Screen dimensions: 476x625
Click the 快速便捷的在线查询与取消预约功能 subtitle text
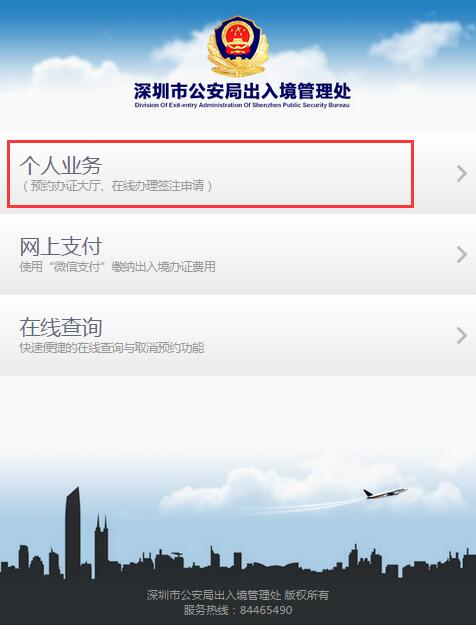[112, 348]
